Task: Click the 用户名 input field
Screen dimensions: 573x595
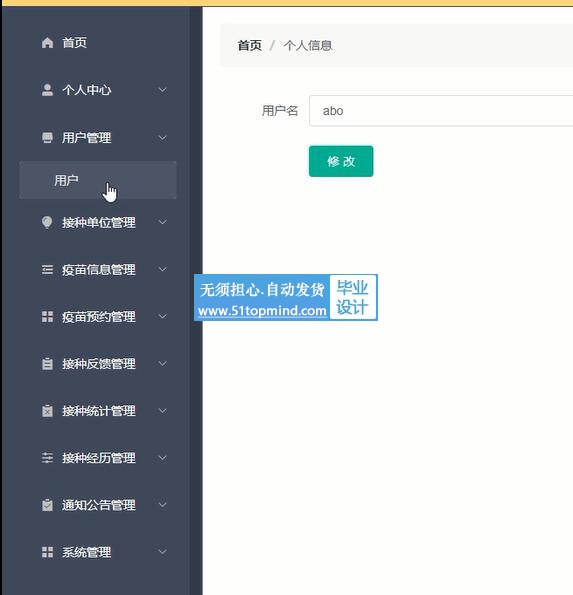Action: (441, 111)
